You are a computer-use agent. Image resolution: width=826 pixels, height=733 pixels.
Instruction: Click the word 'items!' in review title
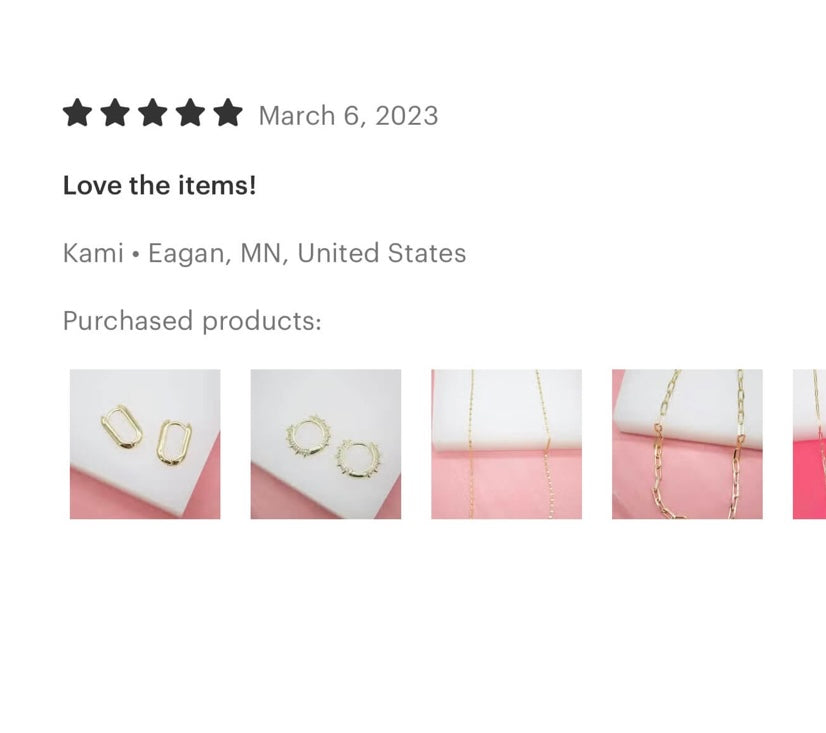(x=217, y=185)
